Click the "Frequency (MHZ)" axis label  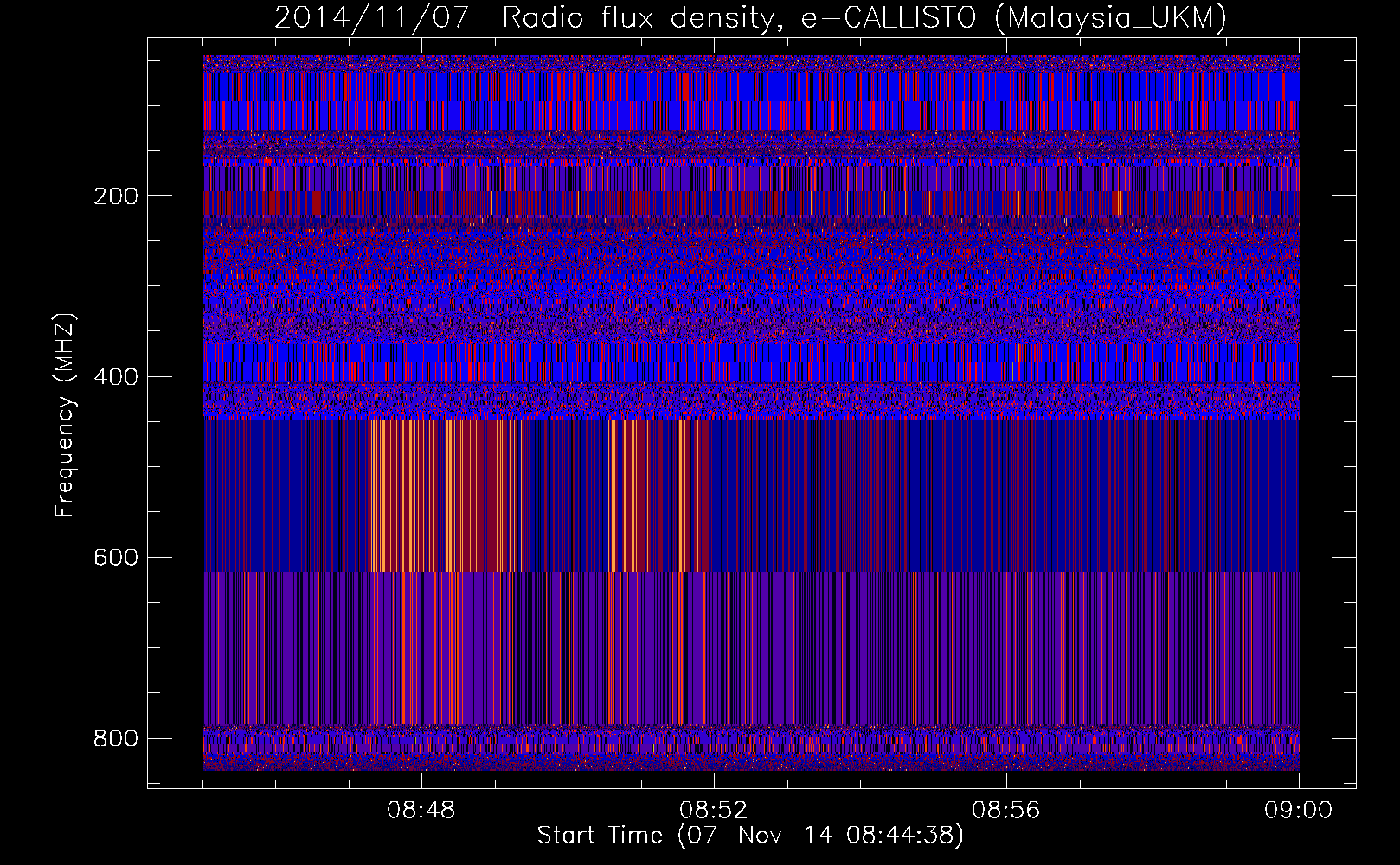point(65,415)
